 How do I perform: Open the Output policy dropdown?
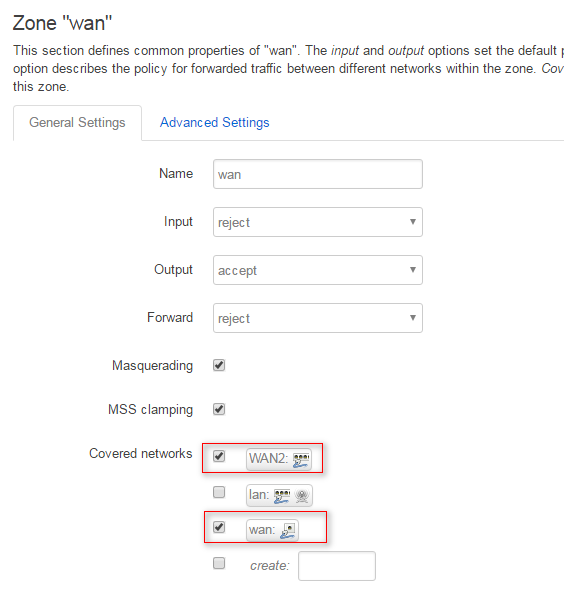coord(318,270)
